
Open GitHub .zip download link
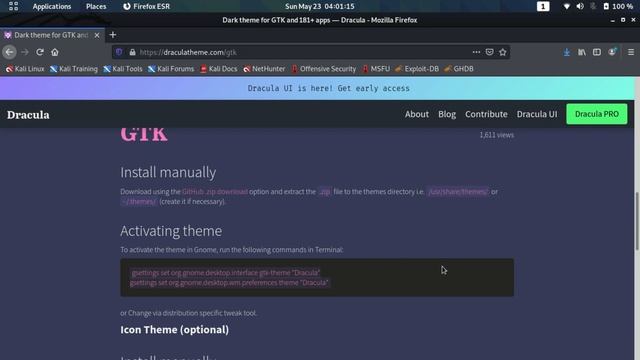(x=215, y=191)
